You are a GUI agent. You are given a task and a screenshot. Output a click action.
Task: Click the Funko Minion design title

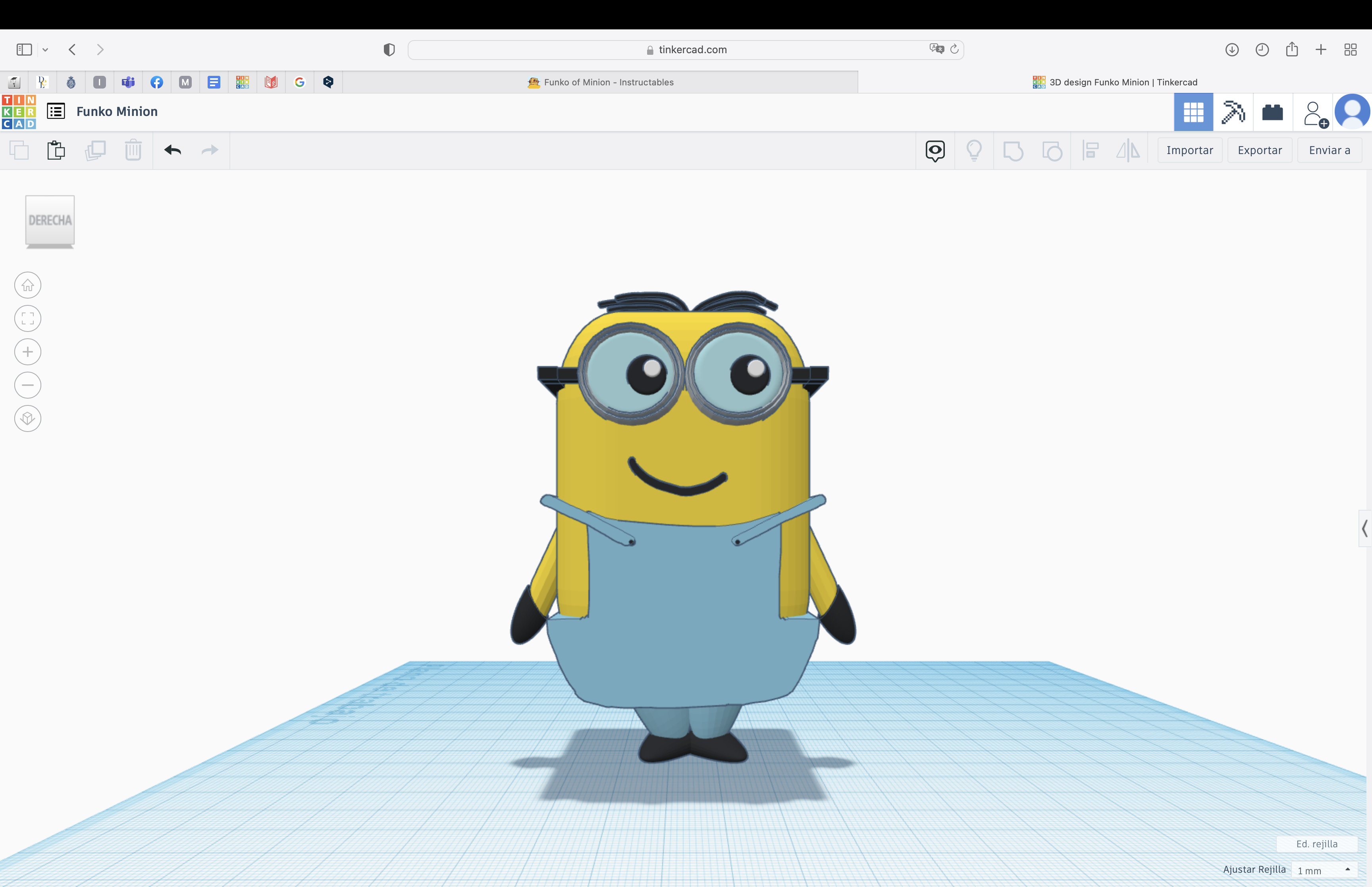tap(117, 112)
